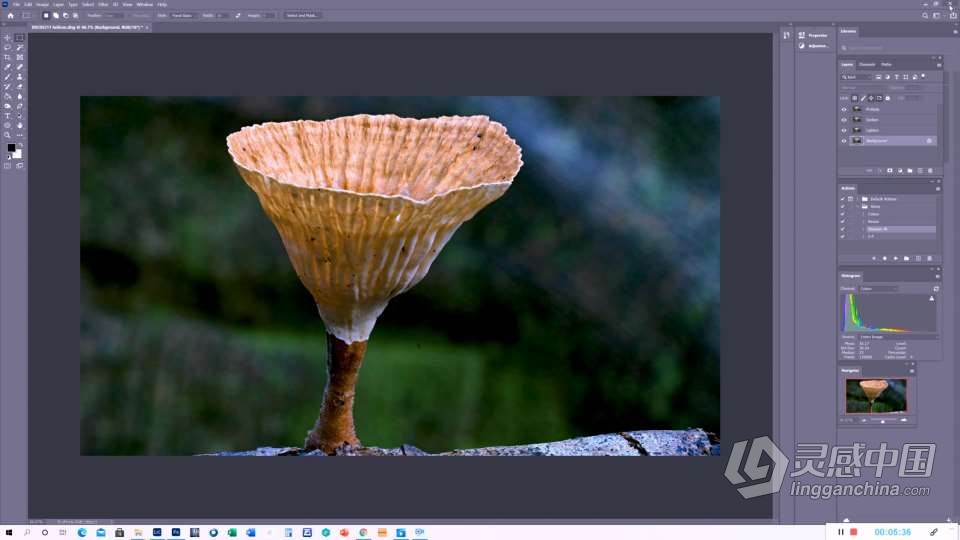Select the Hand tool
The height and width of the screenshot is (540, 960).
pos(20,126)
